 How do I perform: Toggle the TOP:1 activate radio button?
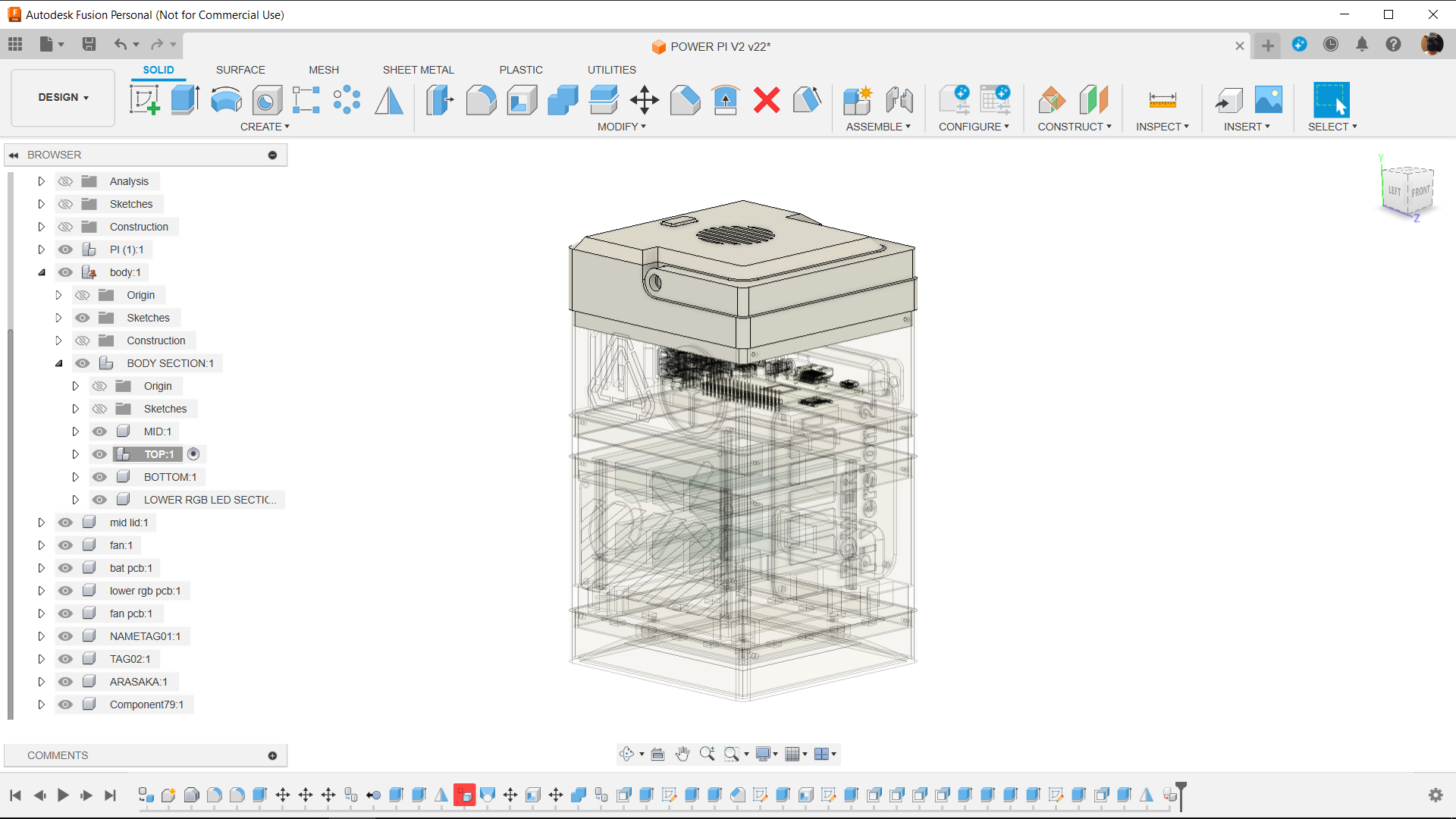coord(193,454)
